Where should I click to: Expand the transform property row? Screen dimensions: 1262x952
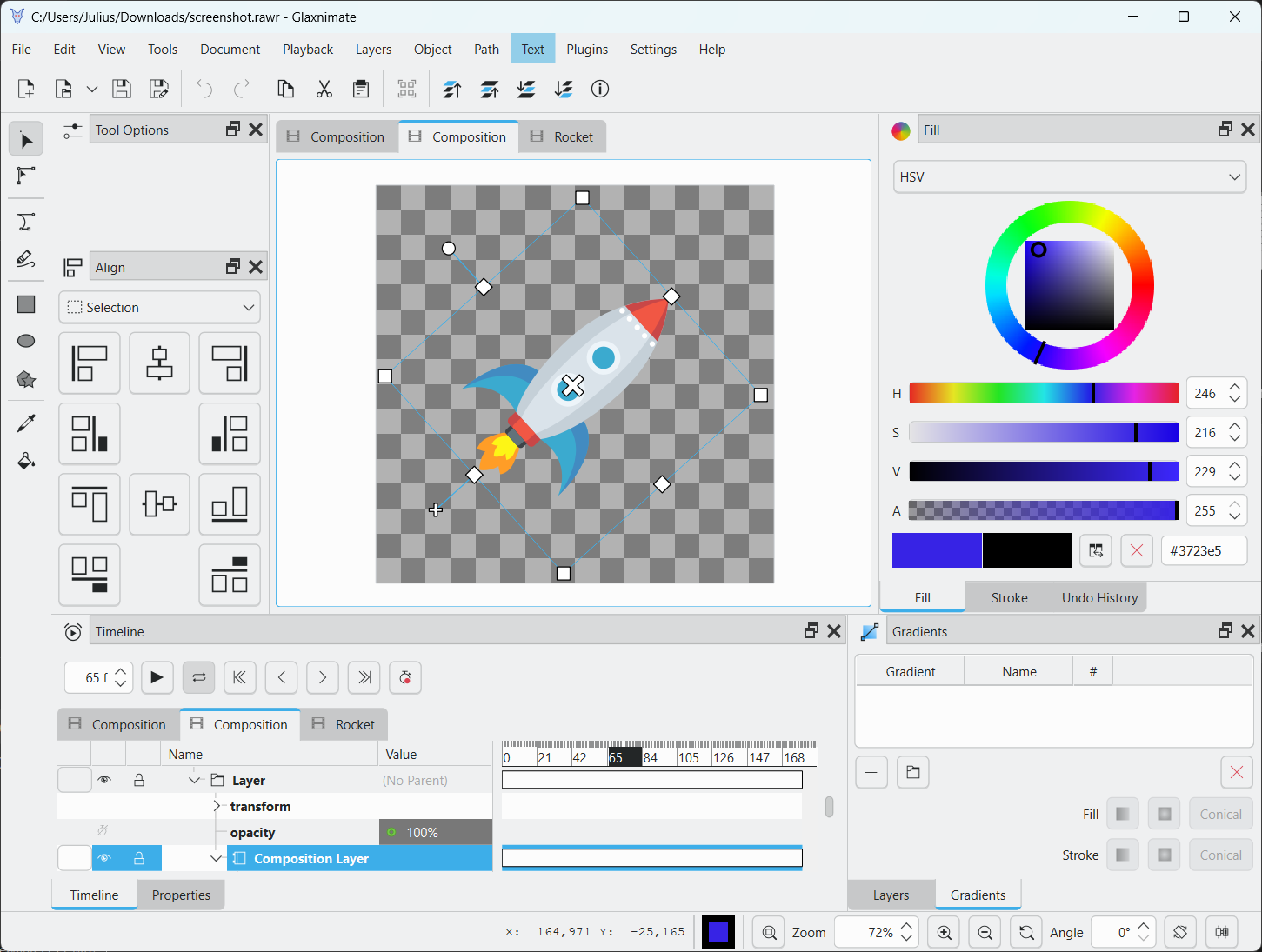[217, 807]
